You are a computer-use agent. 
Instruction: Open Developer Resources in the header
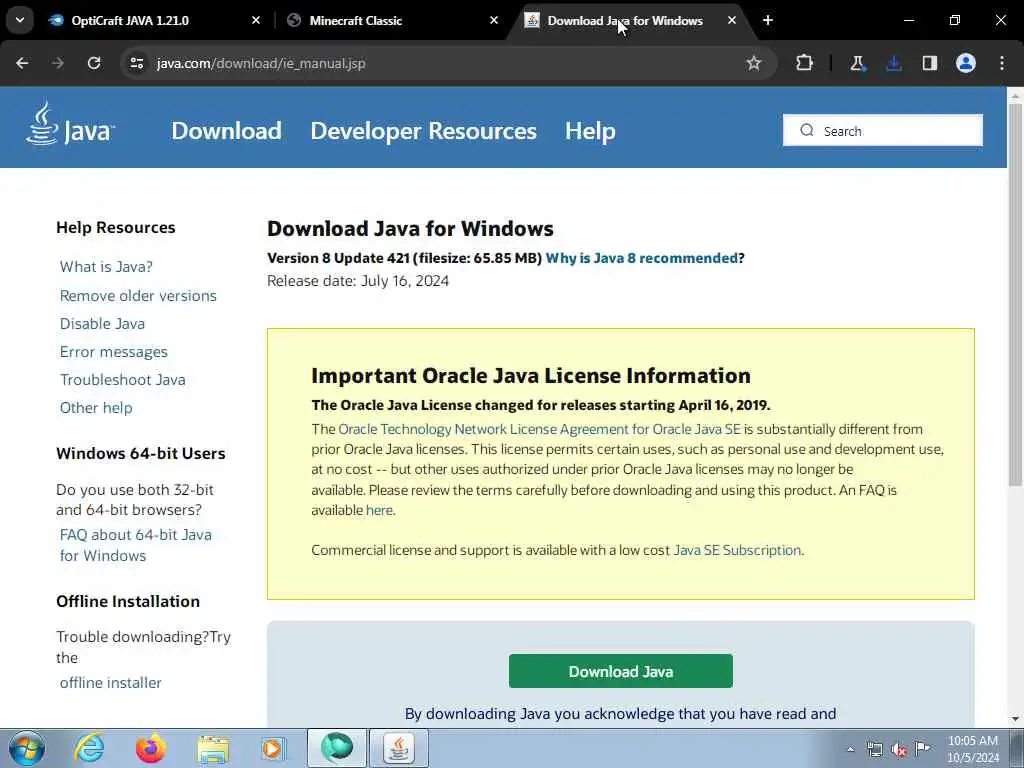[x=423, y=131]
